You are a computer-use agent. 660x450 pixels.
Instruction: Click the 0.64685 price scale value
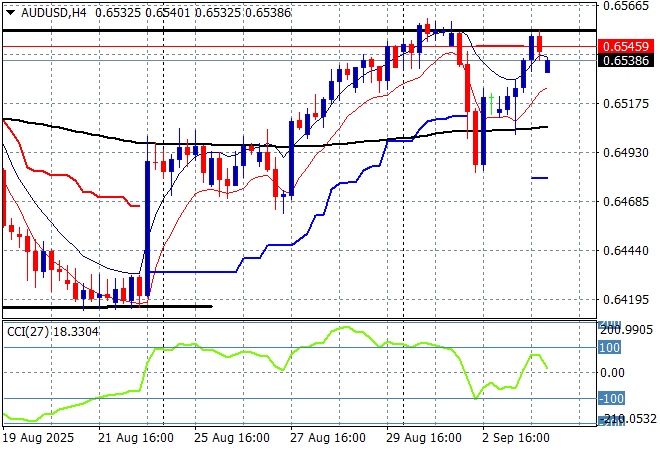tap(626, 202)
